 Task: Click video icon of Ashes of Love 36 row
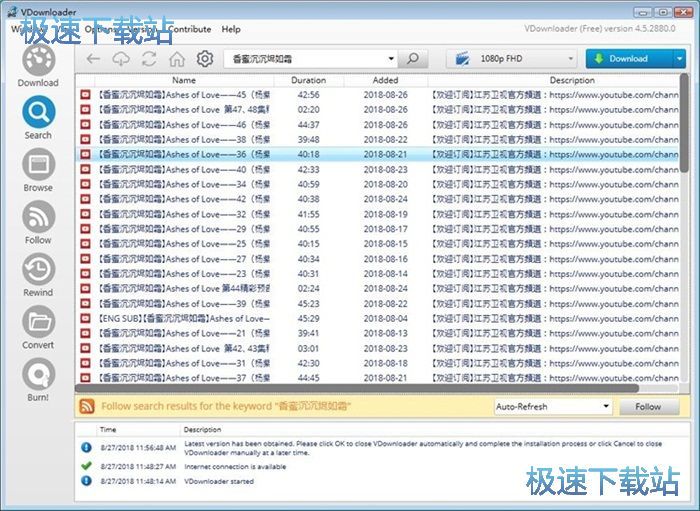click(85, 154)
